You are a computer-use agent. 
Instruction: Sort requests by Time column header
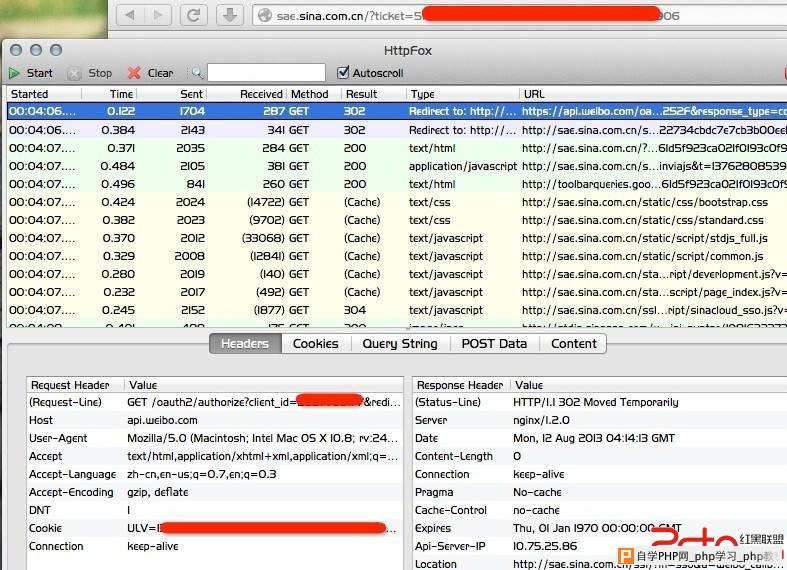pyautogui.click(x=109, y=94)
